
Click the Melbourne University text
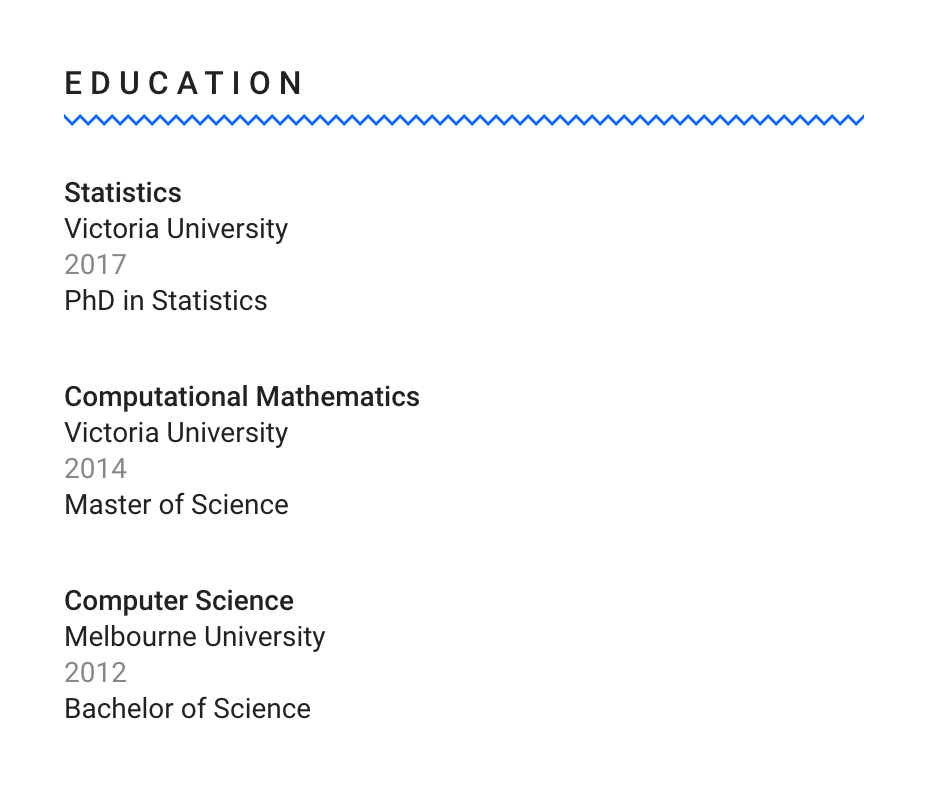click(195, 638)
